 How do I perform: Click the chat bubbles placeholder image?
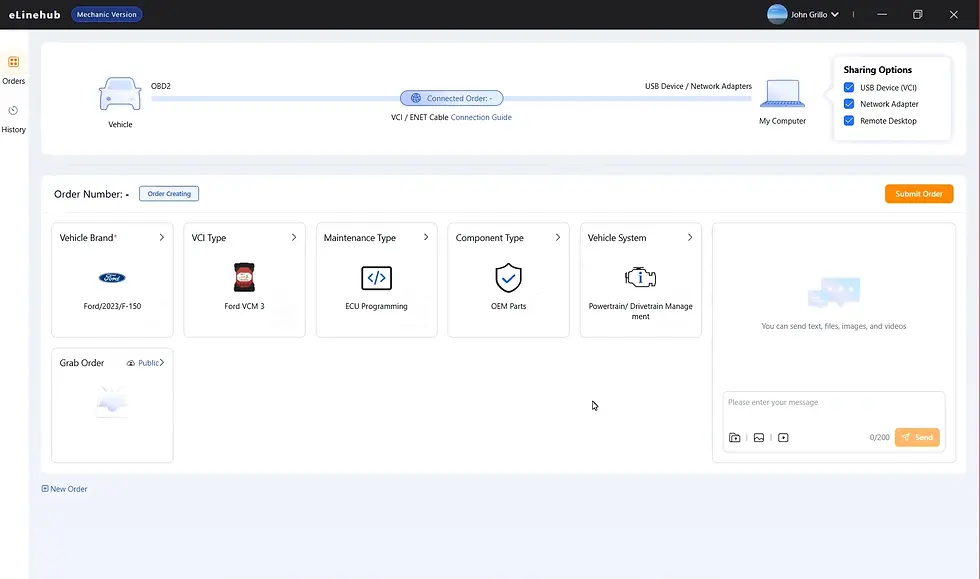[x=834, y=293]
